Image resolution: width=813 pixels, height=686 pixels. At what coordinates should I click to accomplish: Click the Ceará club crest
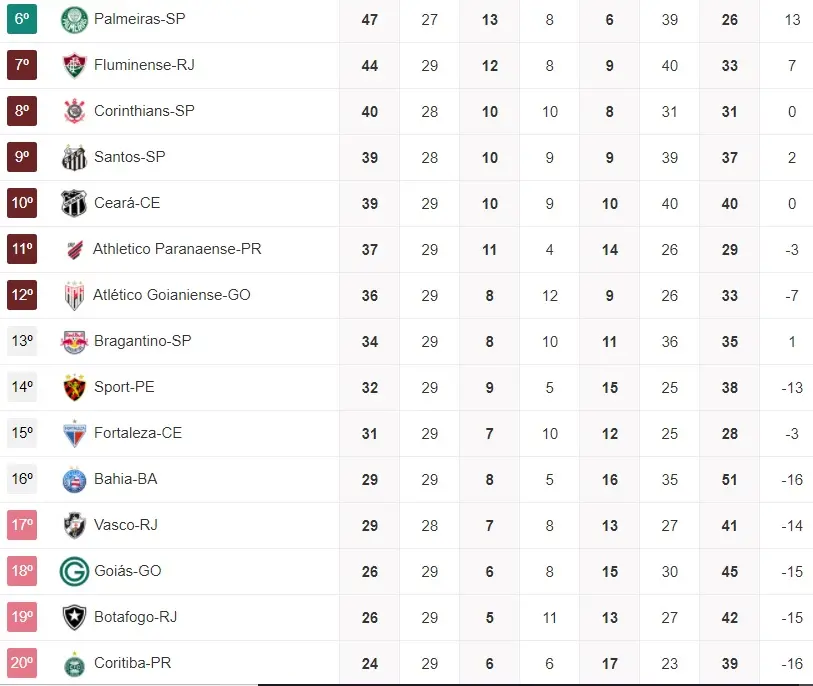74,203
